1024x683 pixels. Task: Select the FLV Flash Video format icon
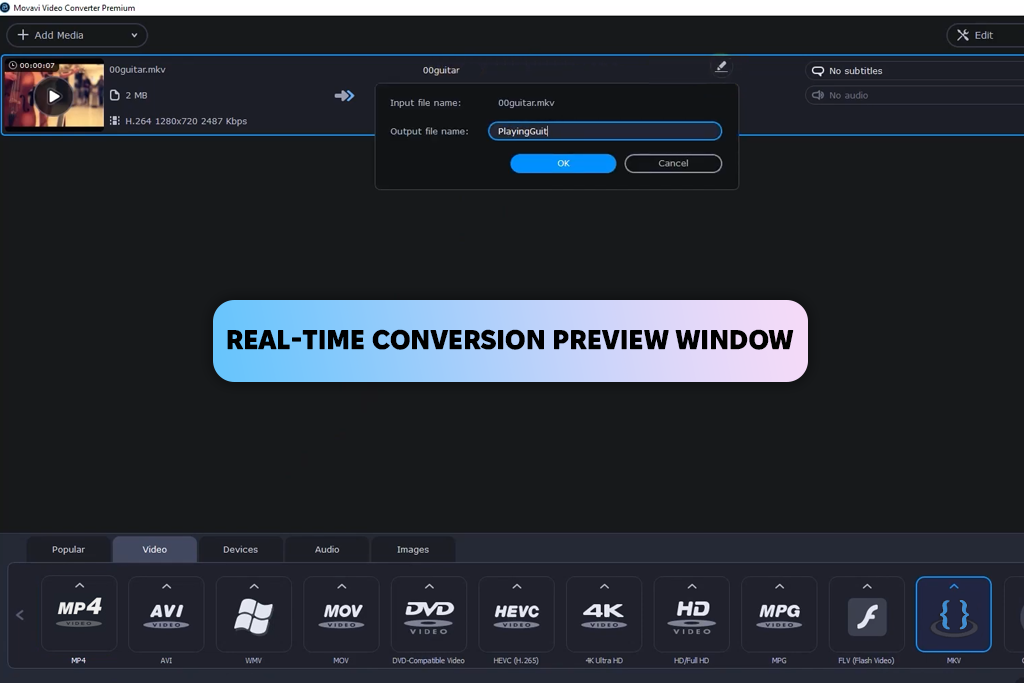867,613
